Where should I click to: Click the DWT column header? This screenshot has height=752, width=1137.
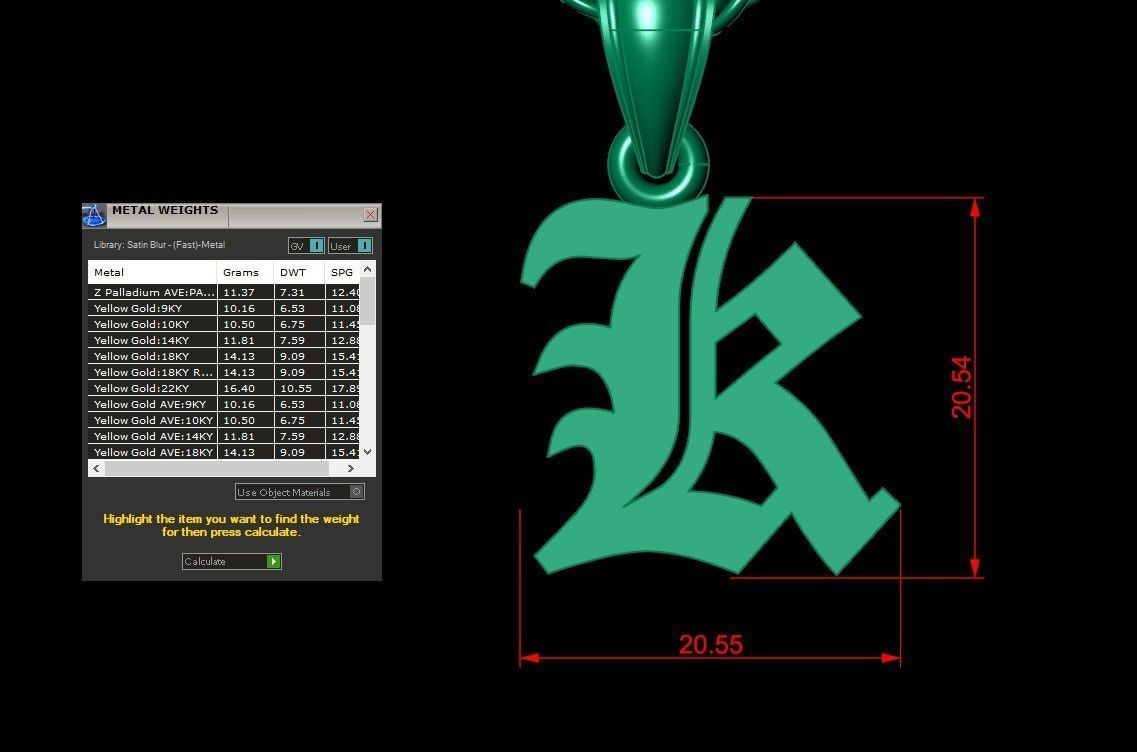(x=299, y=273)
